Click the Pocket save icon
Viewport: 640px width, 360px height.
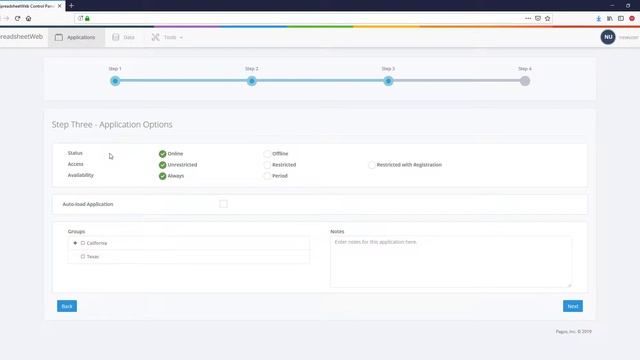(x=538, y=18)
